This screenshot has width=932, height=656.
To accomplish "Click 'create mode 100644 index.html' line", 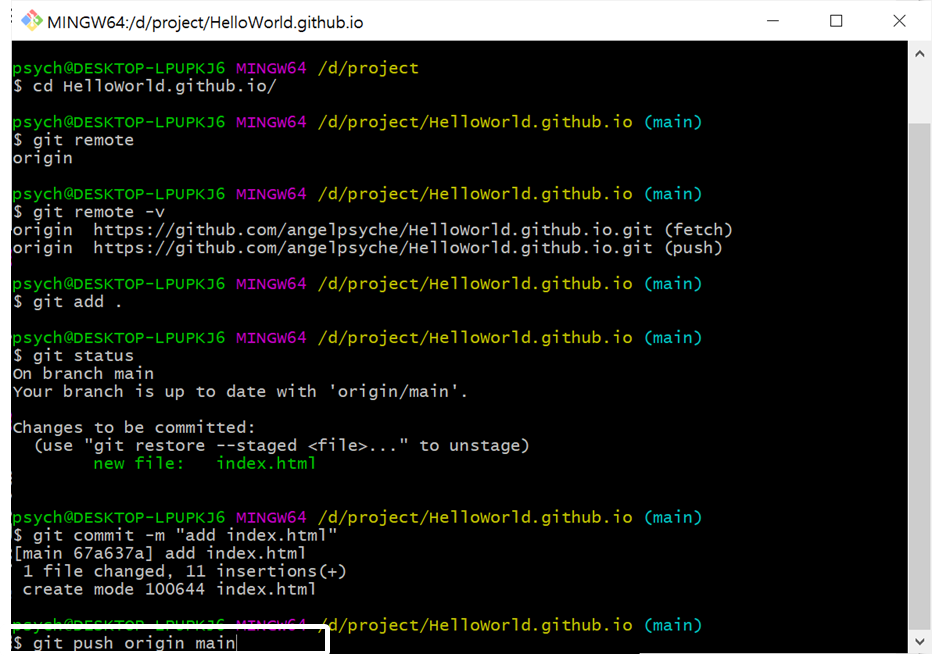I will [169, 589].
